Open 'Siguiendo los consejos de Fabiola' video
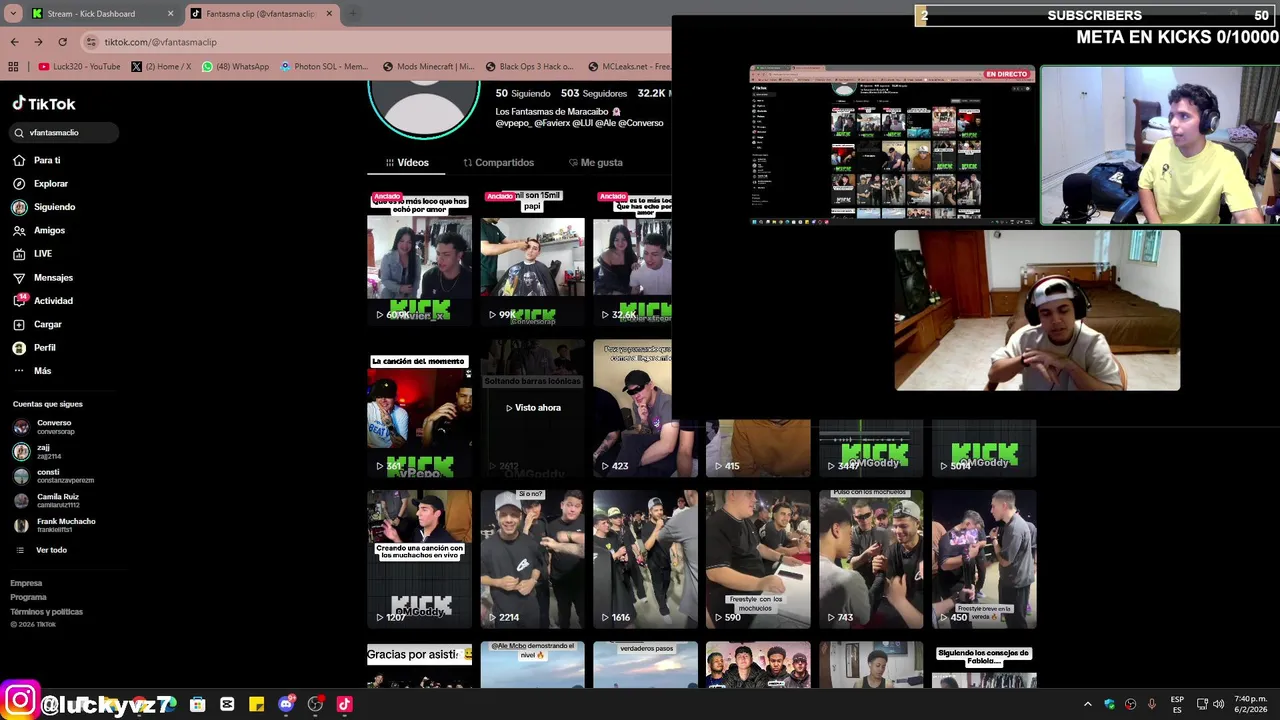Screen dimensions: 1280x720 tap(984, 665)
